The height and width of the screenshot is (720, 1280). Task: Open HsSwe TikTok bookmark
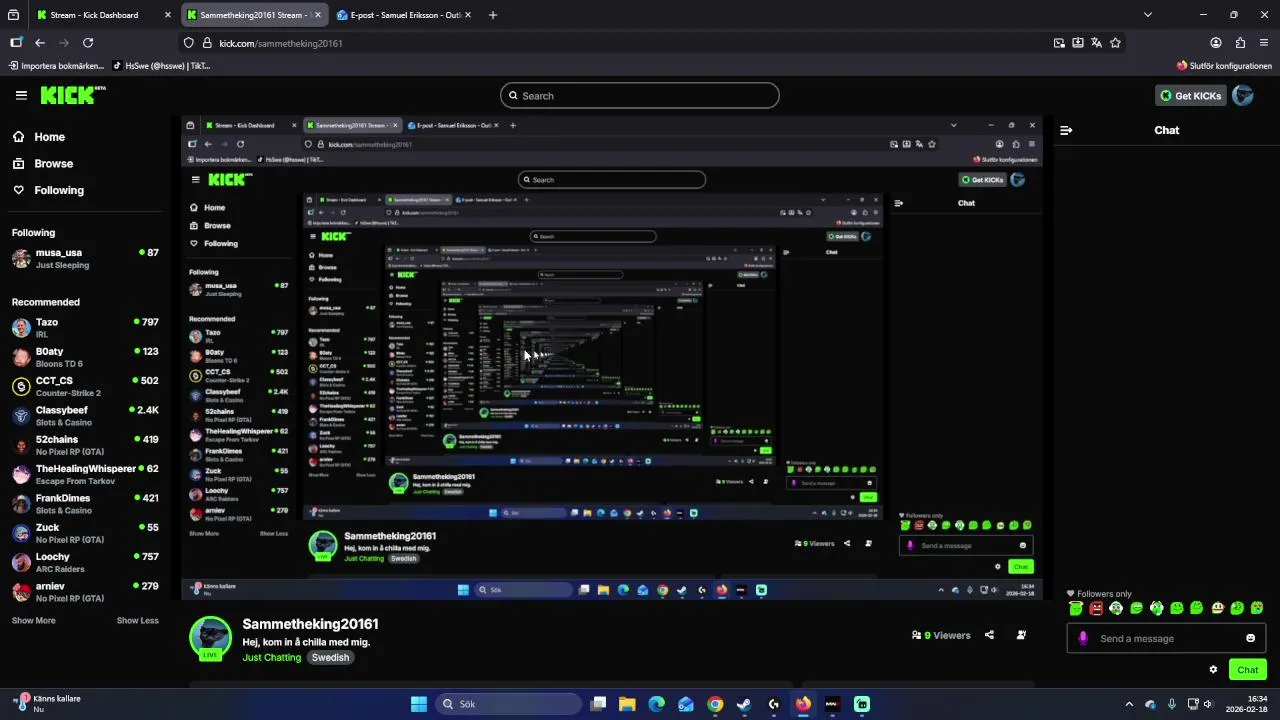coord(161,66)
